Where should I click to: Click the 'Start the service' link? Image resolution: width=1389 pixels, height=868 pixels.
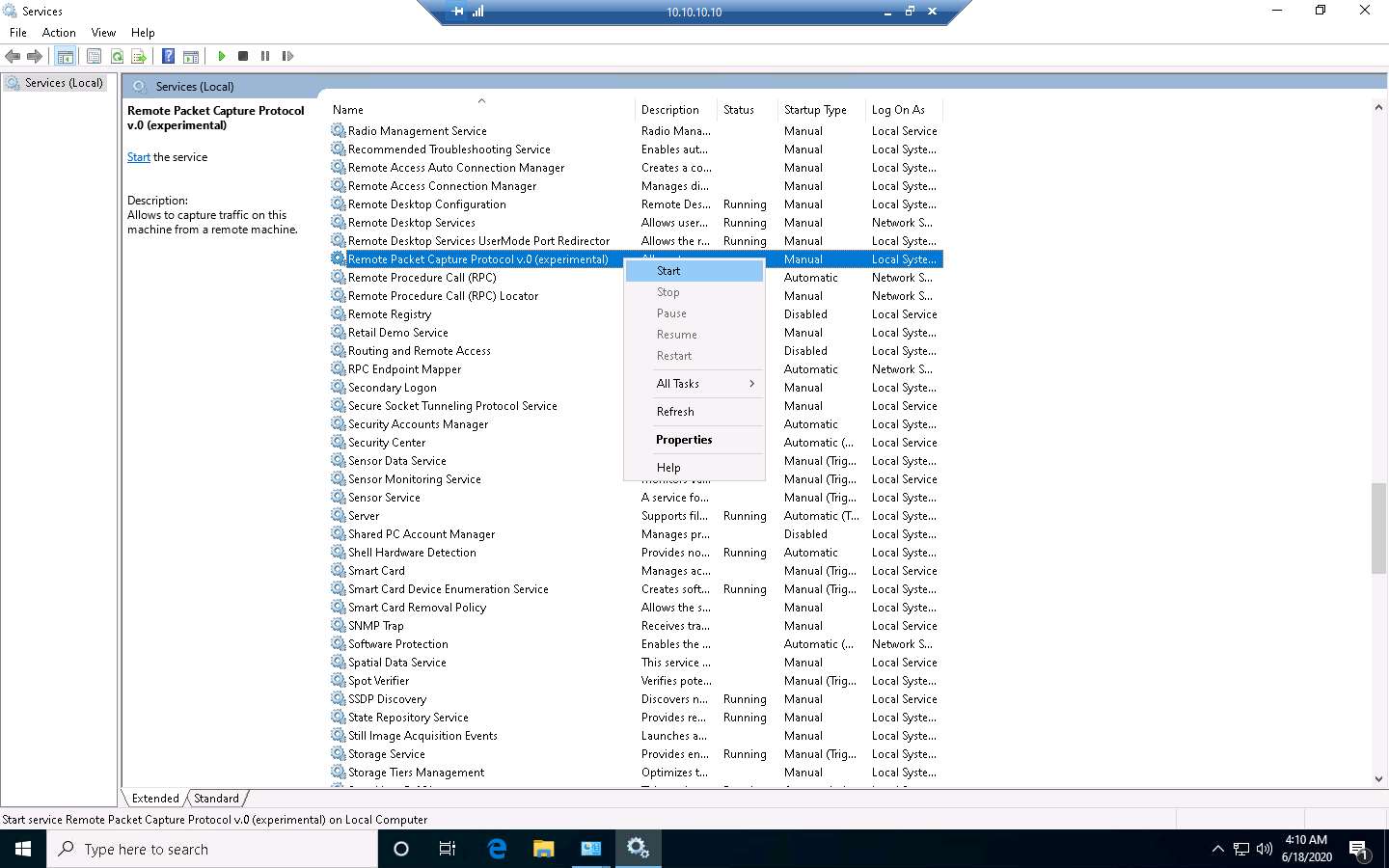click(x=139, y=157)
